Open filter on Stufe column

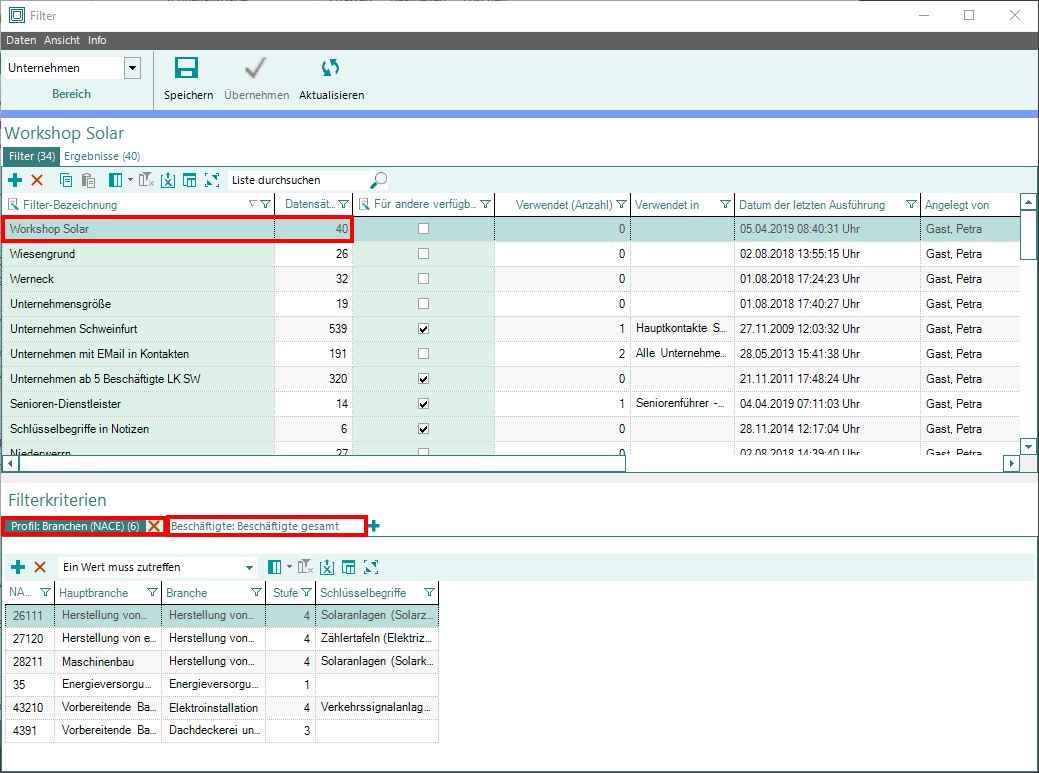click(x=306, y=592)
